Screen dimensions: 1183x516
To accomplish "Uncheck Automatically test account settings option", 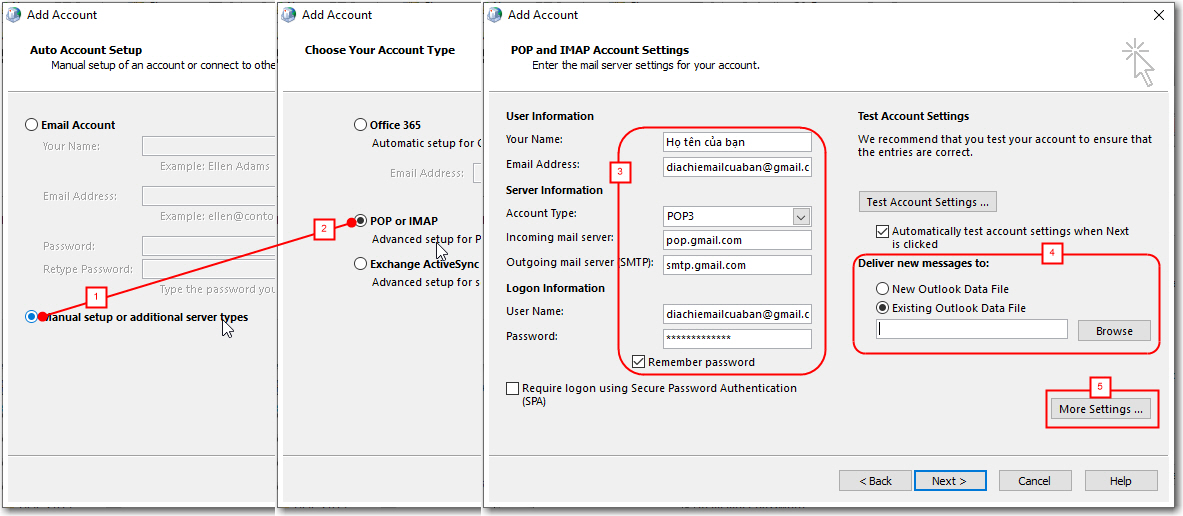I will click(882, 231).
